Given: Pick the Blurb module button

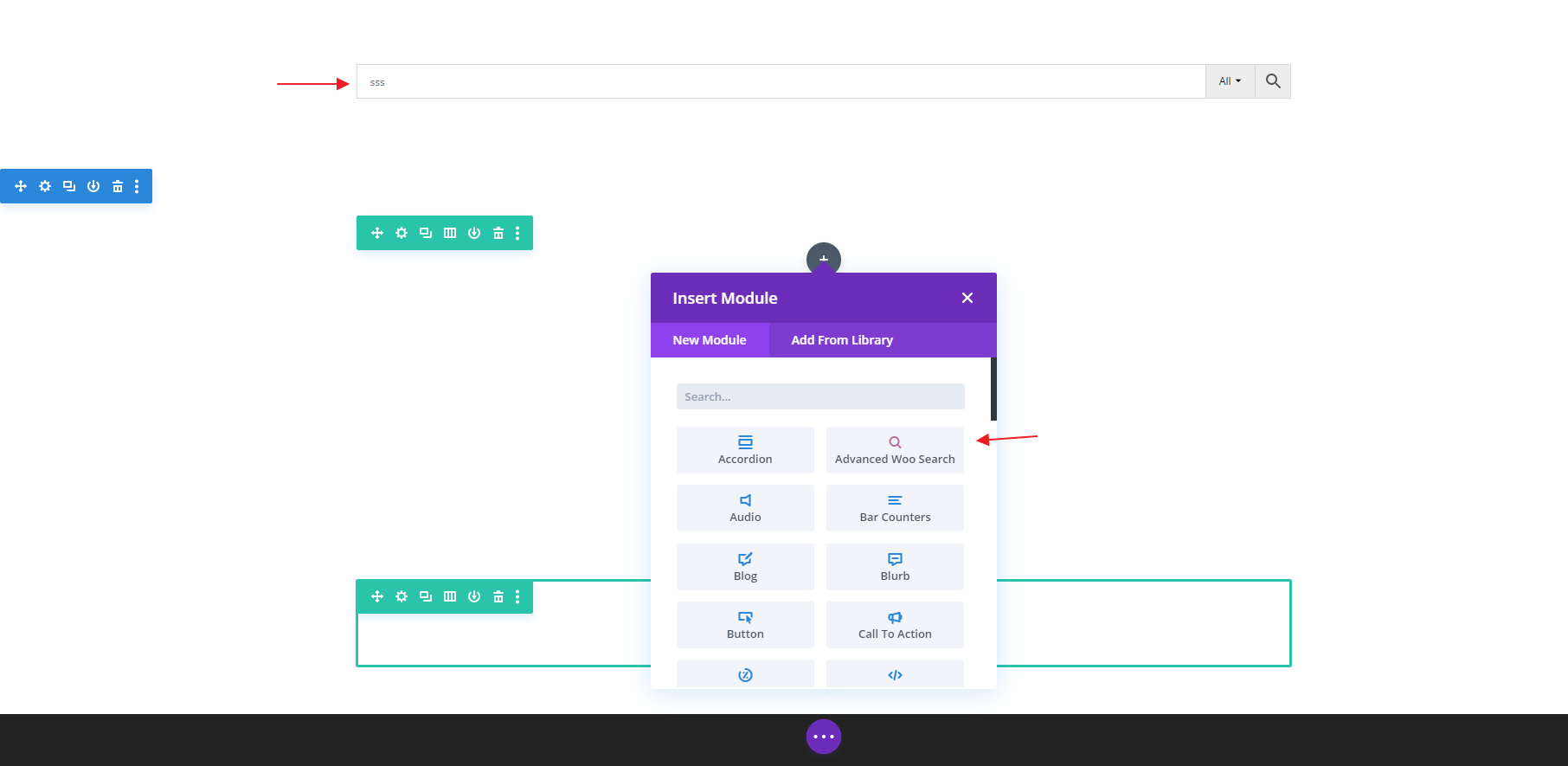Looking at the screenshot, I should tap(895, 567).
